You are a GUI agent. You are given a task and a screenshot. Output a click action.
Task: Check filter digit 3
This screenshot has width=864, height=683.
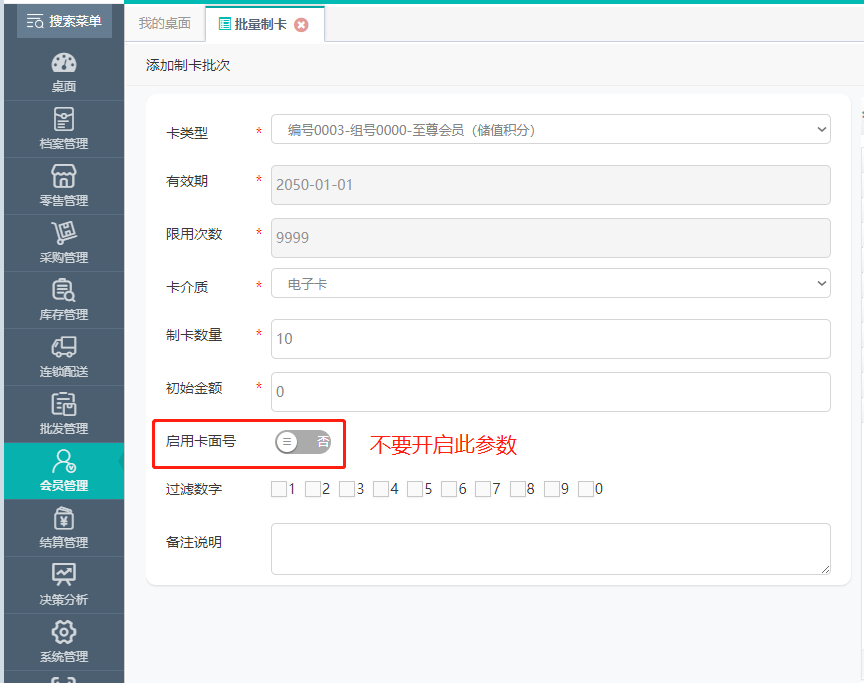pos(347,489)
